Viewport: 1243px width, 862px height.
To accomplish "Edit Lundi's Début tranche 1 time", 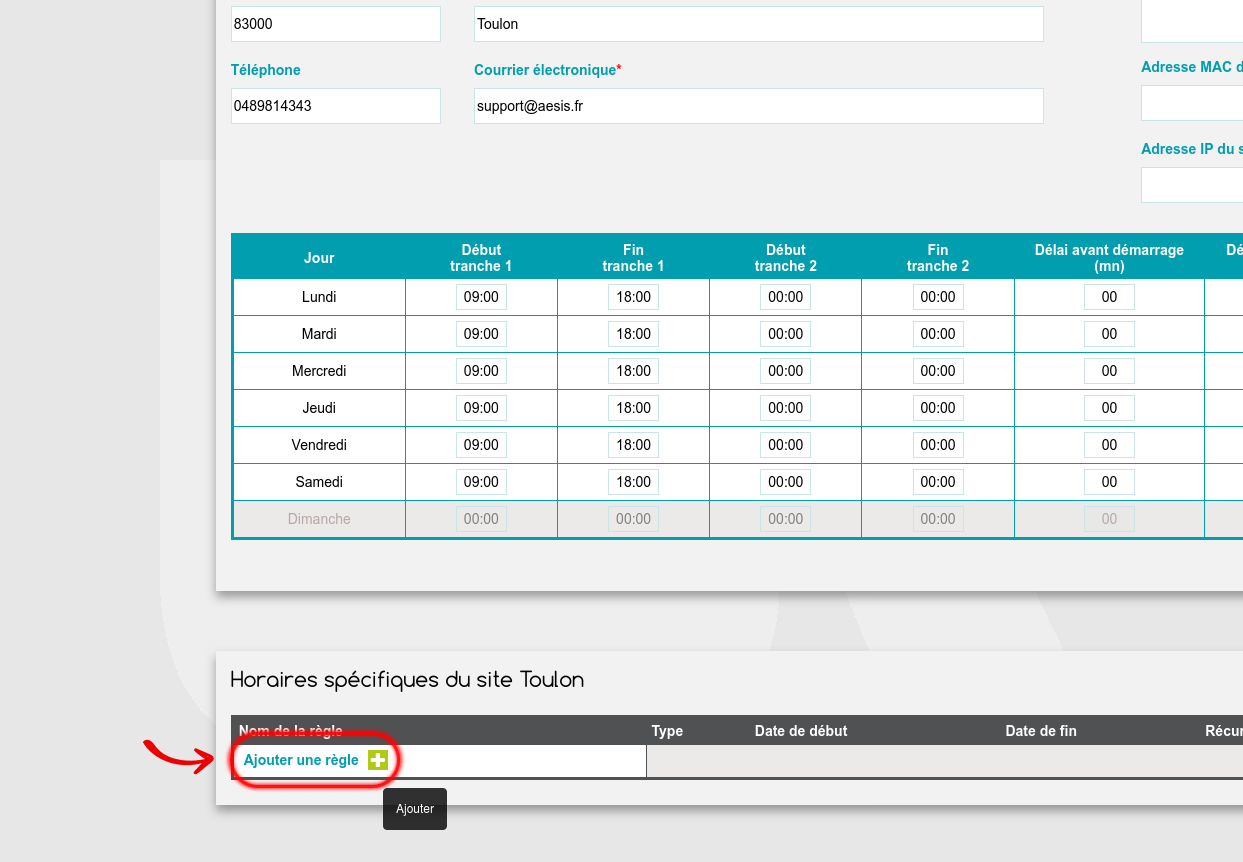I will pos(481,297).
